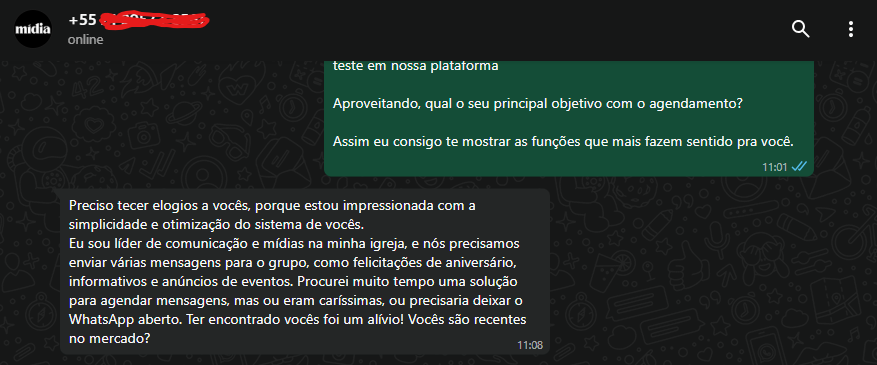Click the "no mercado?" closing text

click(x=110, y=339)
